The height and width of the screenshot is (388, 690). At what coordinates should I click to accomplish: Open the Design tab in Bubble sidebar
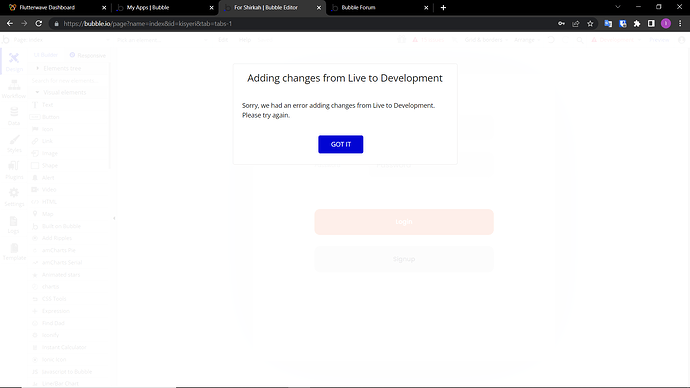pos(14,62)
